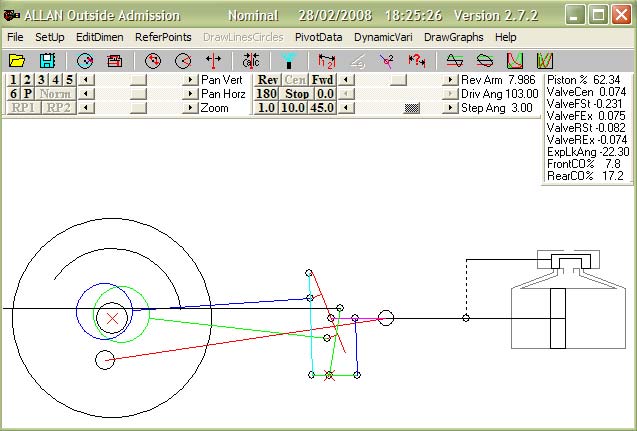Click left arrow of Zoom scrollbar
The image size is (637, 431).
(86, 107)
